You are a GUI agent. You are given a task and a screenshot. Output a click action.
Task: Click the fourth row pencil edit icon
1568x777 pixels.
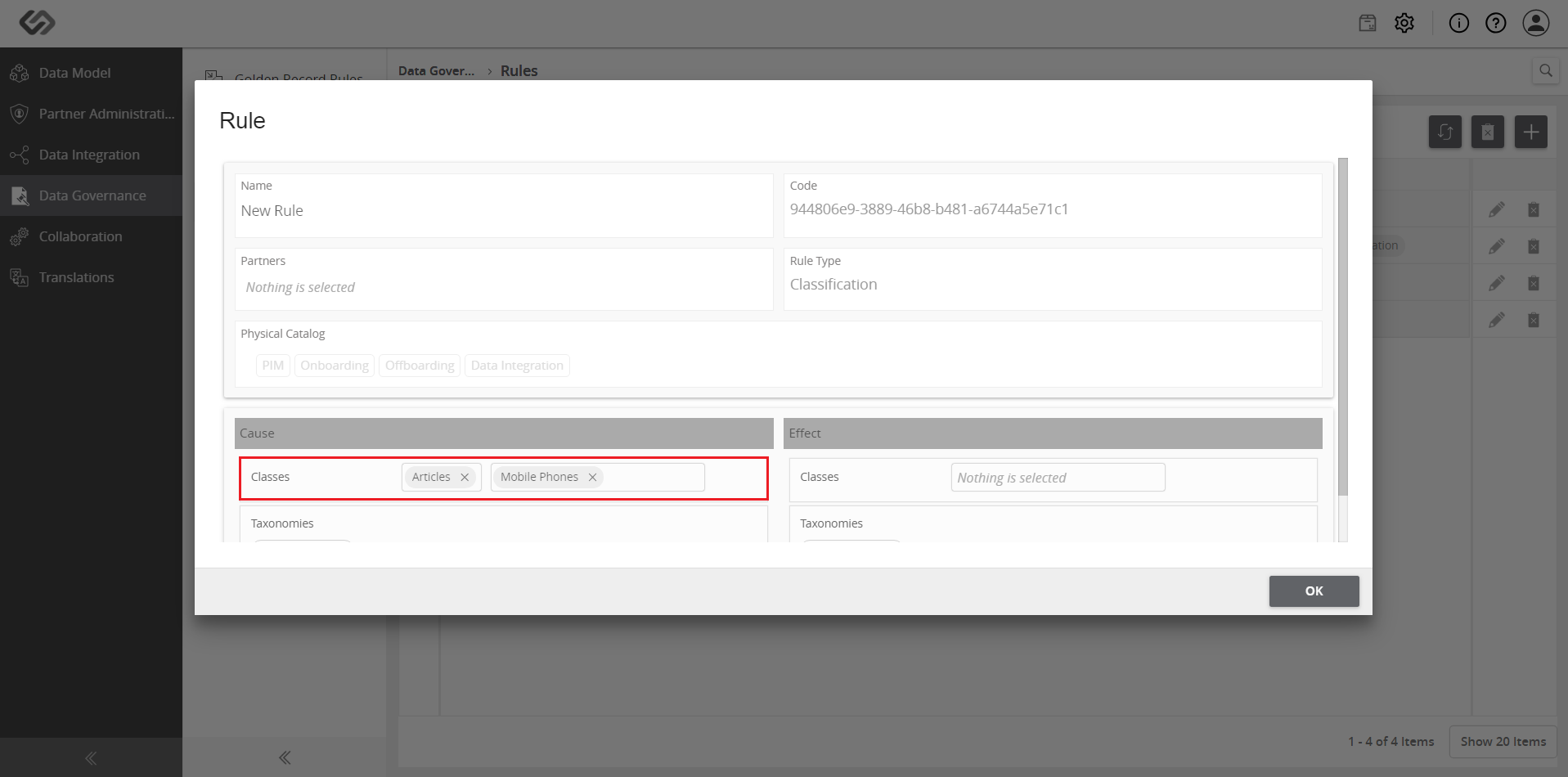point(1496,320)
